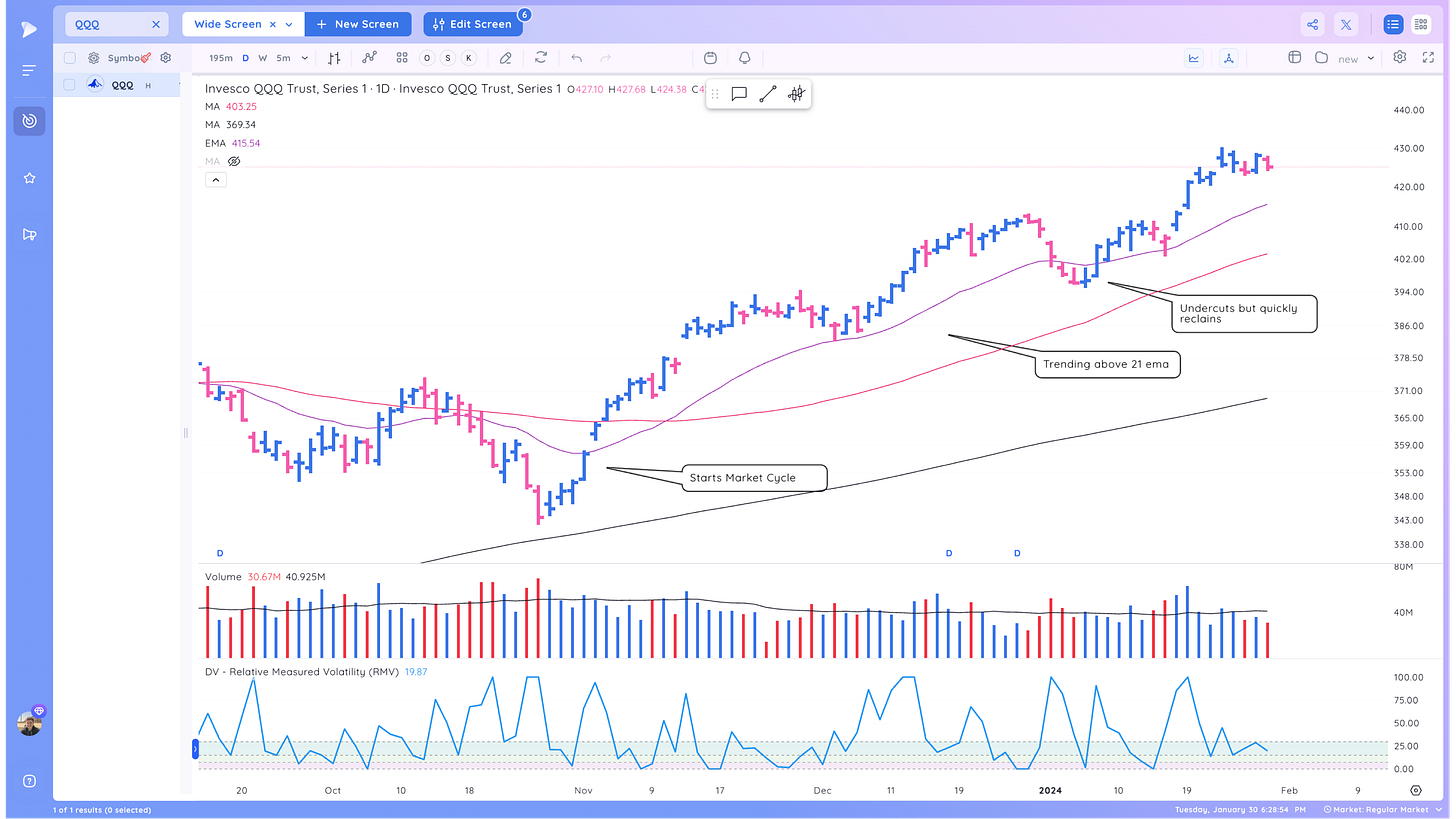Open the folder icon beside new
This screenshot has height=819, width=1456.
click(1321, 58)
